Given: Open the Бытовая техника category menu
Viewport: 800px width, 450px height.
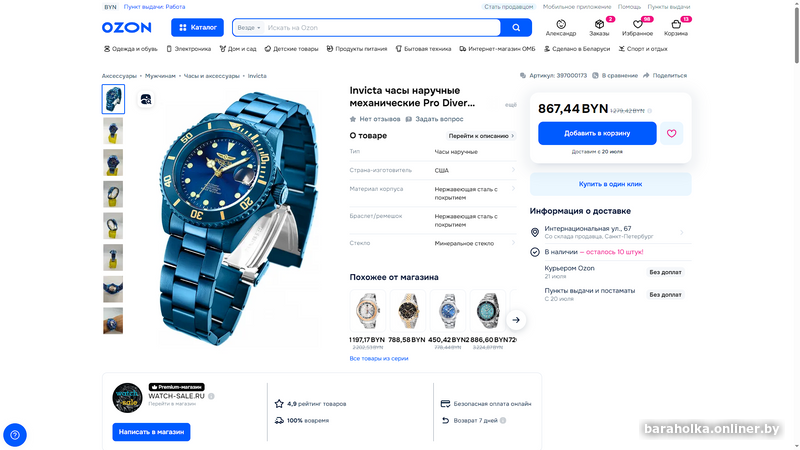Looking at the screenshot, I should tap(423, 49).
